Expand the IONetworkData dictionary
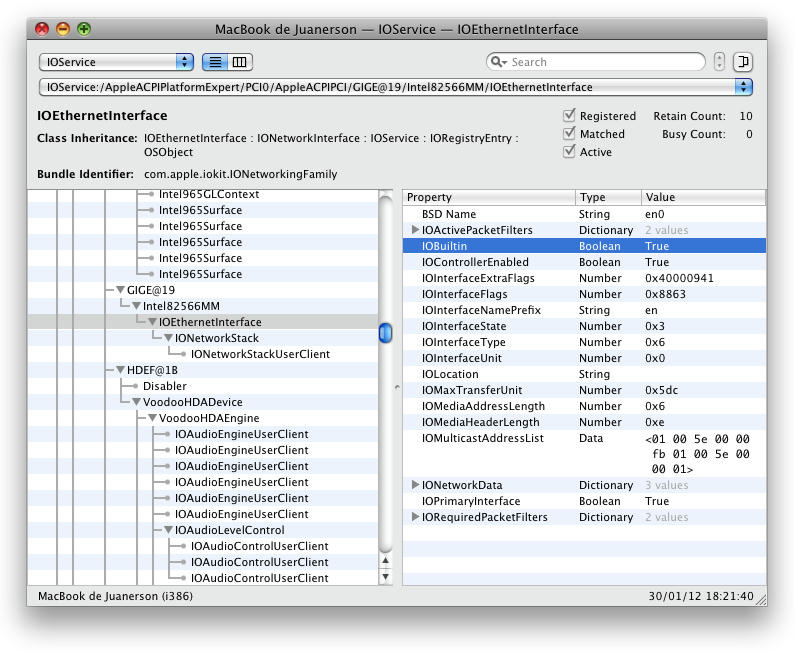This screenshot has width=794, height=658. tap(415, 485)
